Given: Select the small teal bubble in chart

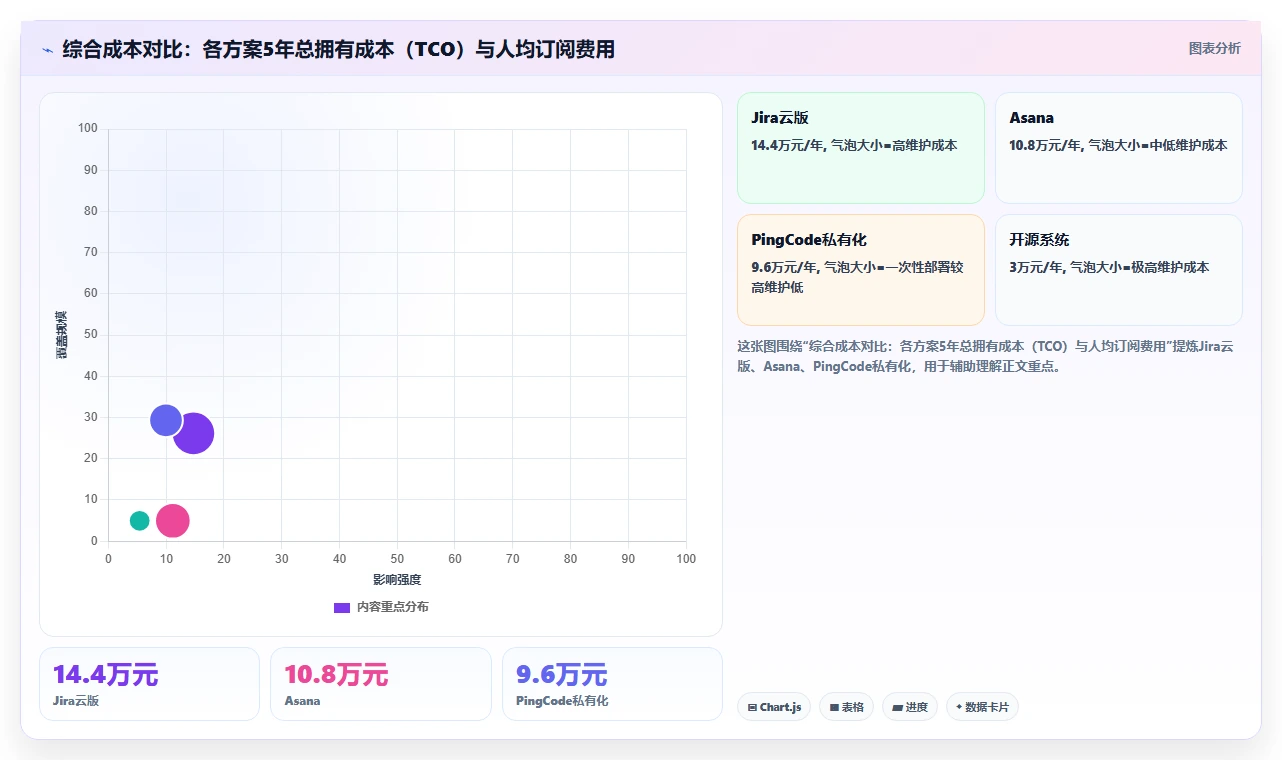Looking at the screenshot, I should 140,520.
